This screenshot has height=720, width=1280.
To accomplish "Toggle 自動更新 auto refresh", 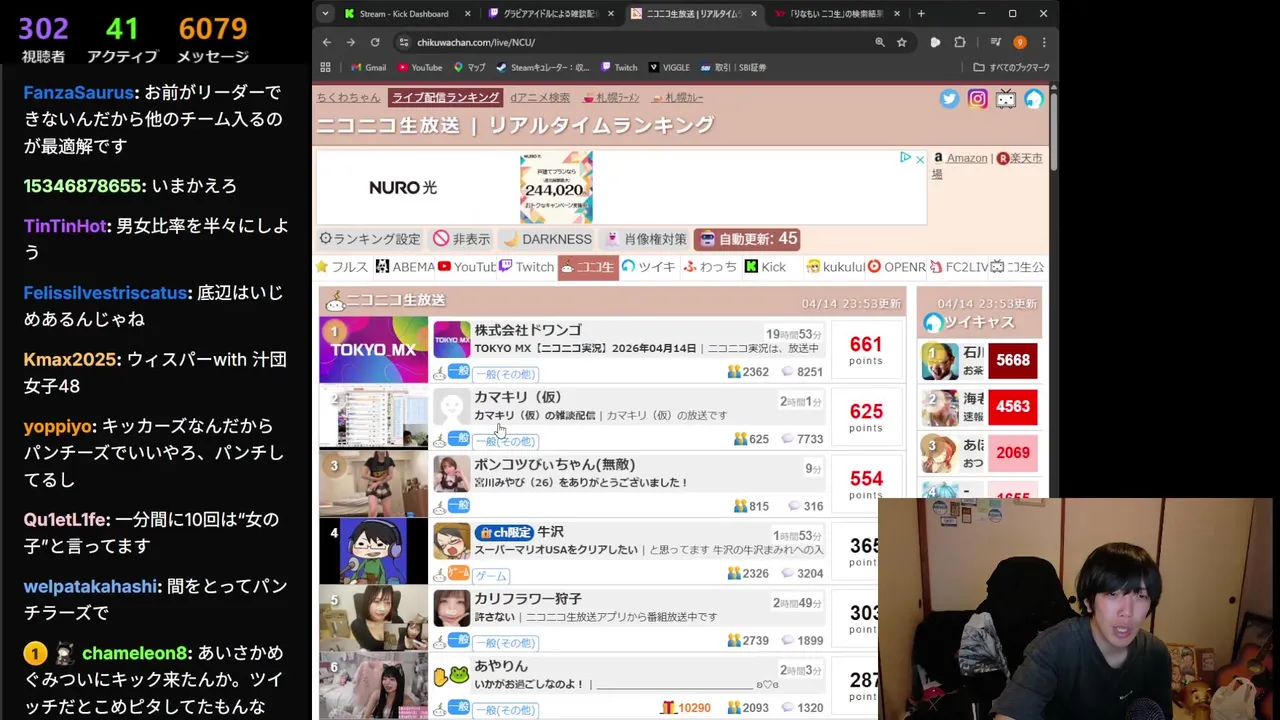I will [749, 239].
